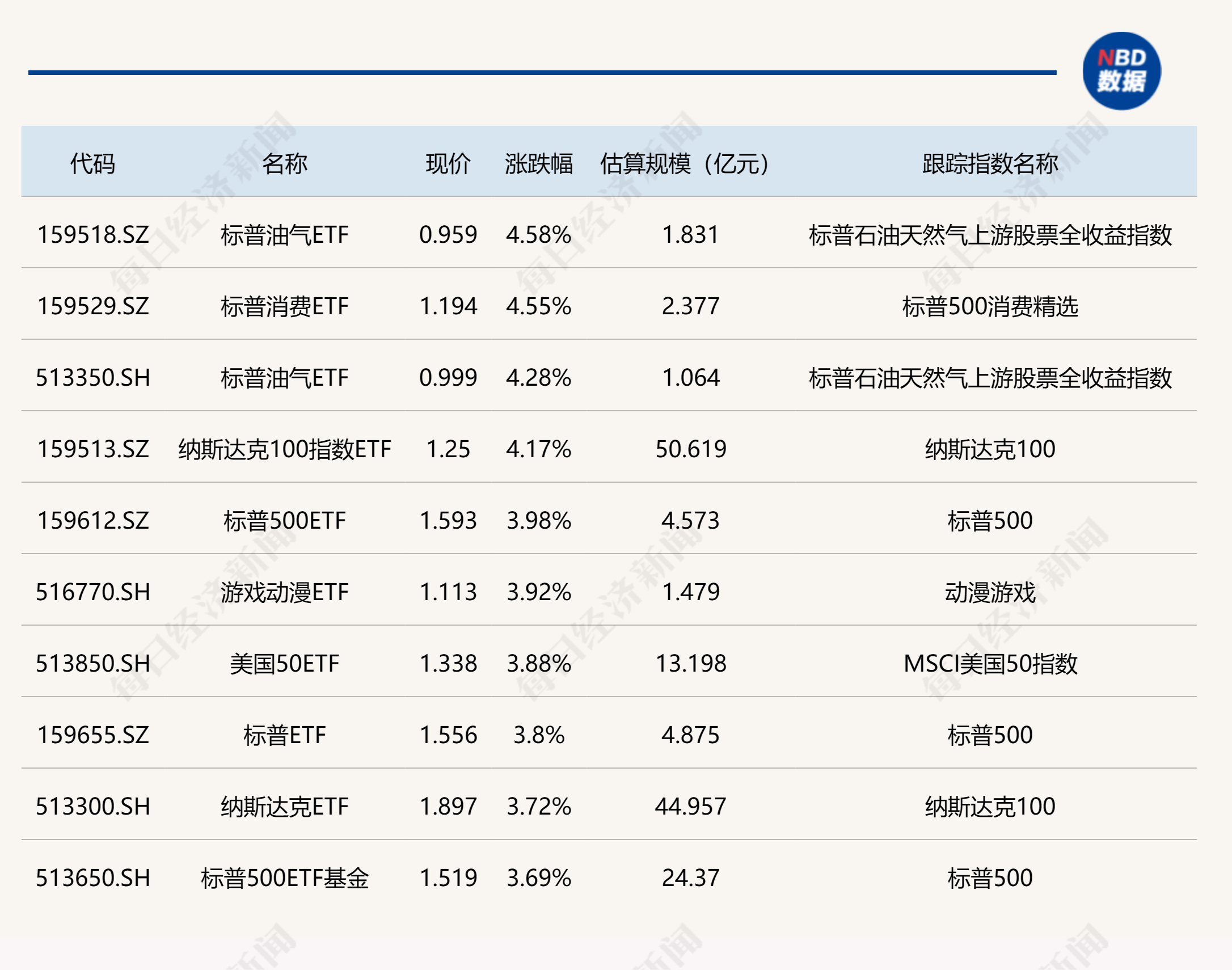Click the 名称 column header
Viewport: 1232px width, 970px height.
tap(284, 163)
